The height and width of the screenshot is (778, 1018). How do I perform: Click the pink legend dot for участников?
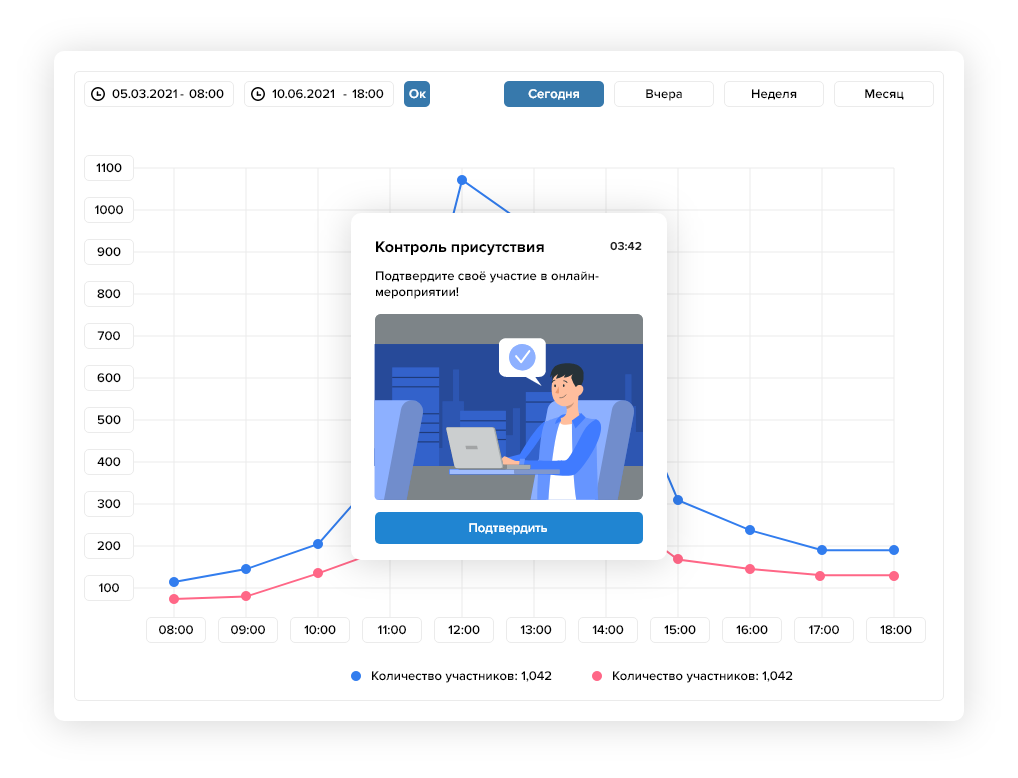click(x=597, y=676)
